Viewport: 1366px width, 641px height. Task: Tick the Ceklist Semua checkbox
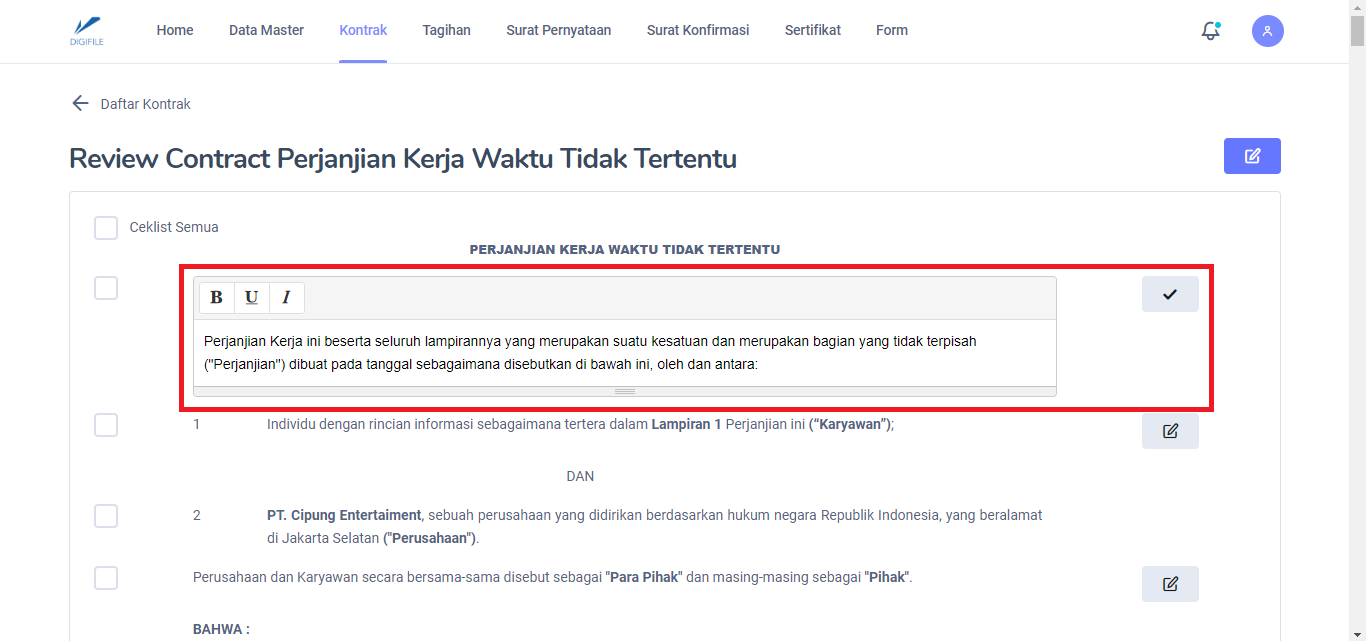tap(106, 228)
